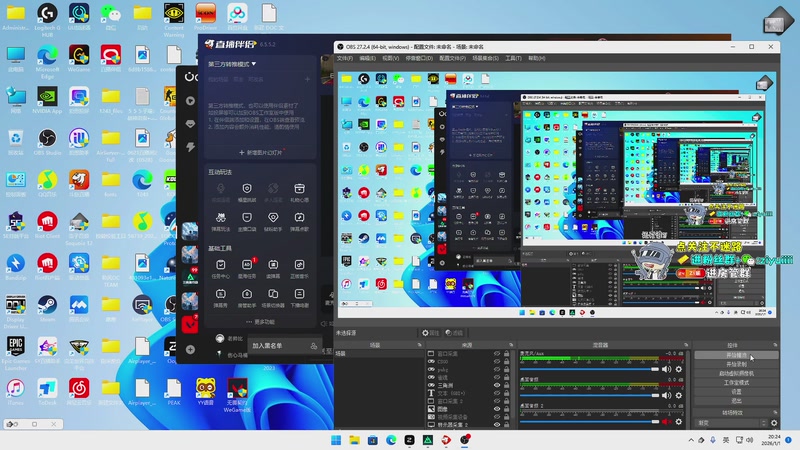Show hidden icons with the tray chevron
800x450 pixels.
coord(691,440)
